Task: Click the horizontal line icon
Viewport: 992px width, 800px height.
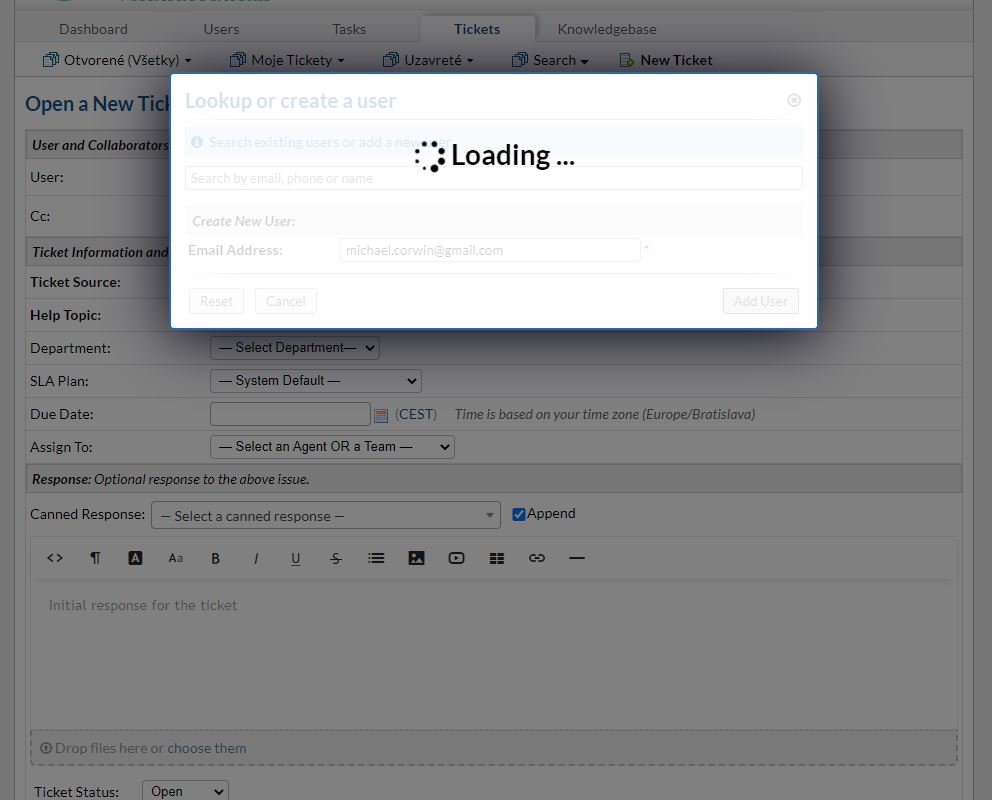Action: coord(577,558)
